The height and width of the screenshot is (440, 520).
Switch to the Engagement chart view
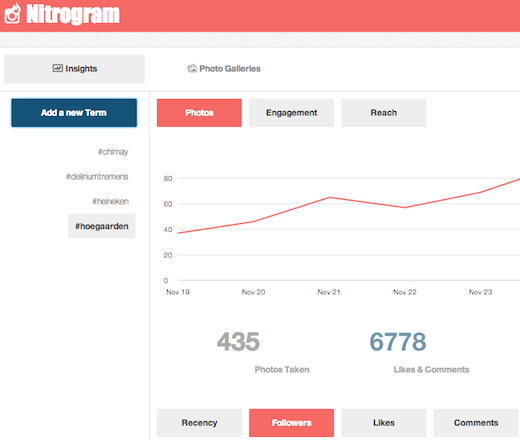pyautogui.click(x=291, y=113)
